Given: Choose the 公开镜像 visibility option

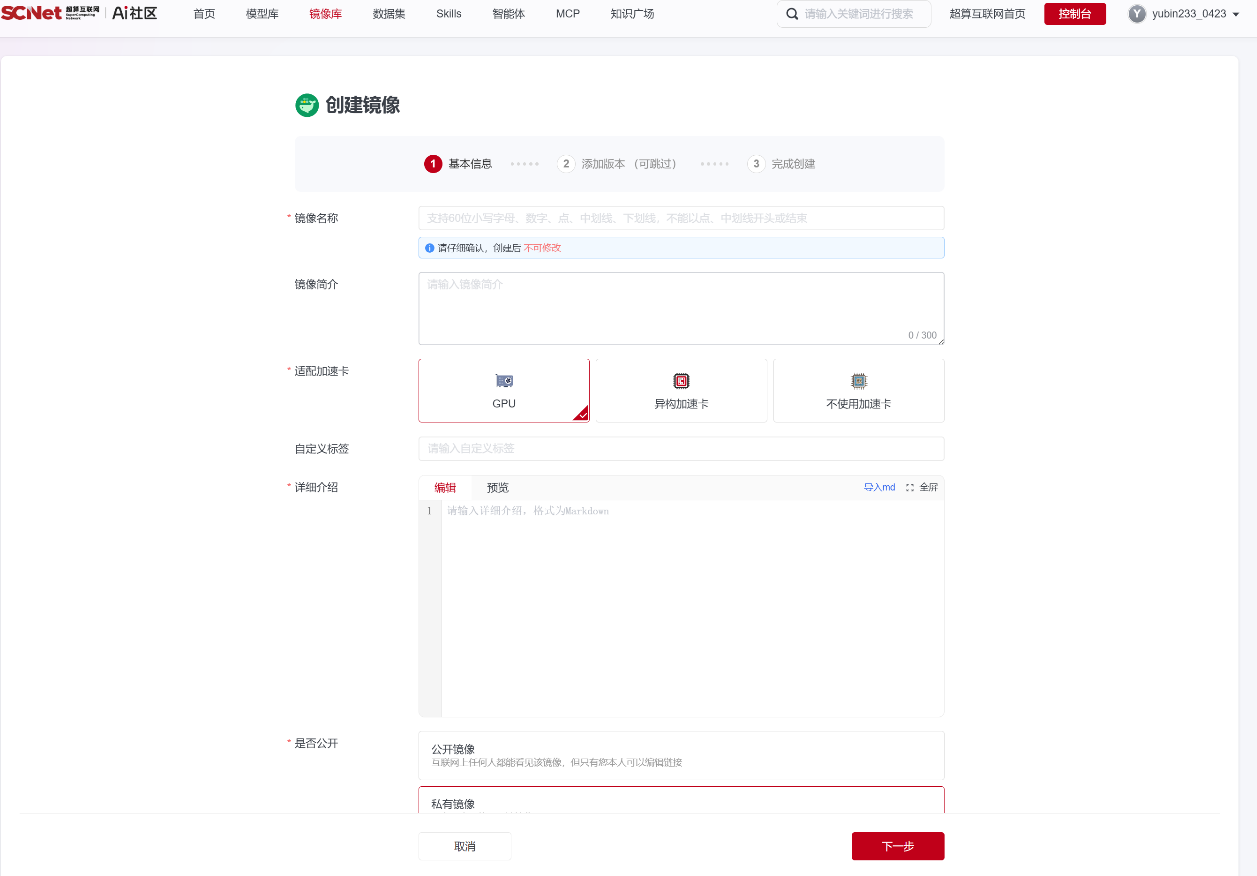Looking at the screenshot, I should 681,755.
